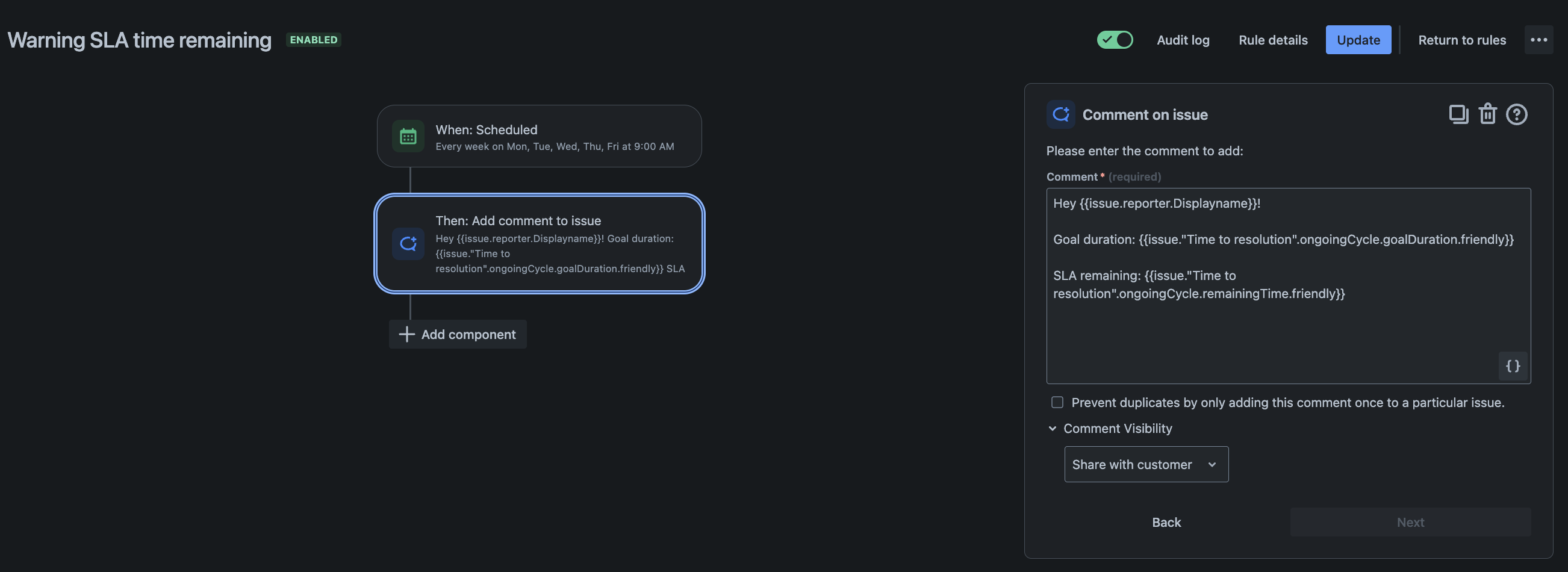1568x572 pixels.
Task: Click the plus icon to add component
Action: pyautogui.click(x=406, y=334)
